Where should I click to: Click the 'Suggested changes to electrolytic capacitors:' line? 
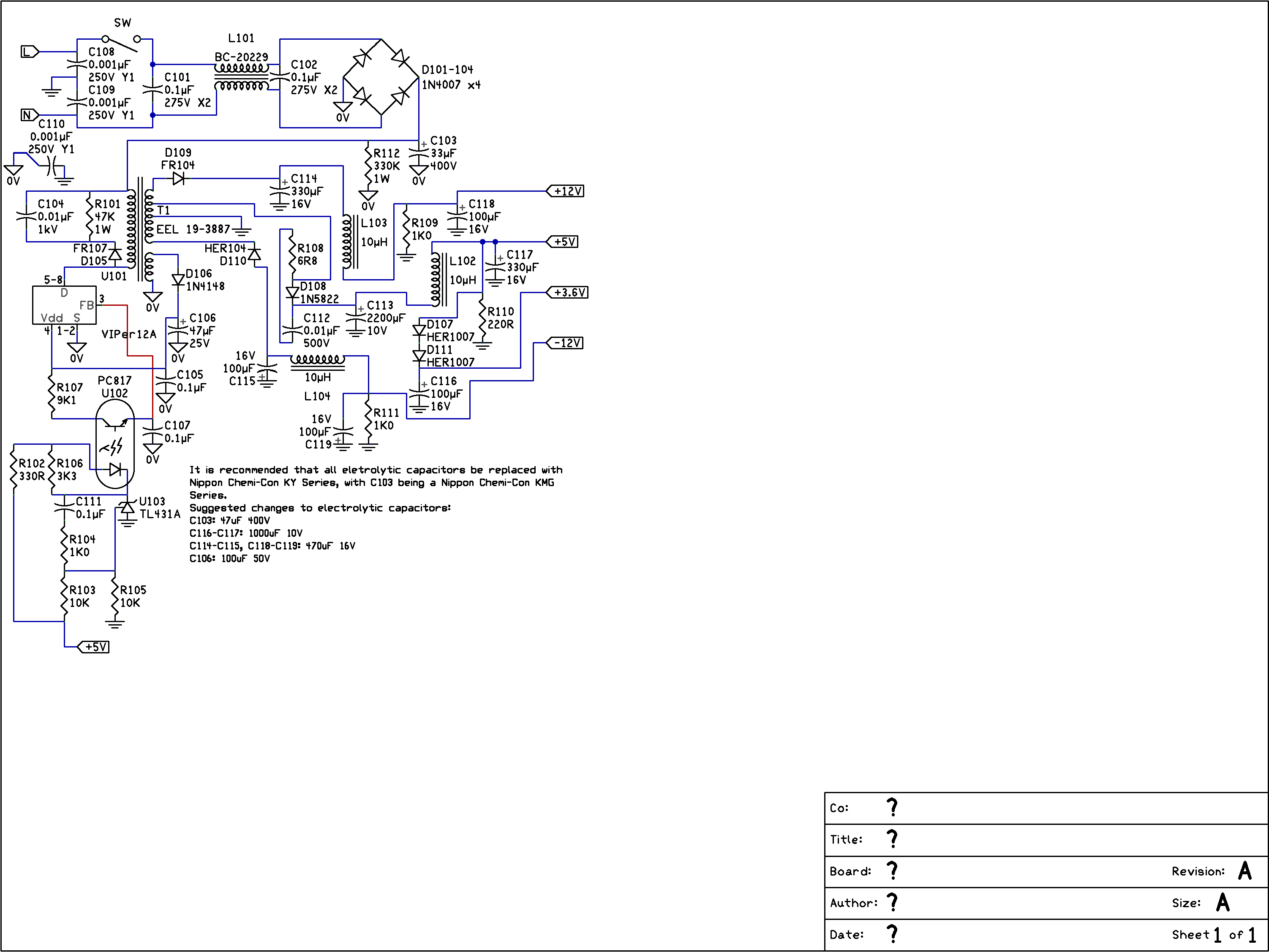pyautogui.click(x=320, y=508)
